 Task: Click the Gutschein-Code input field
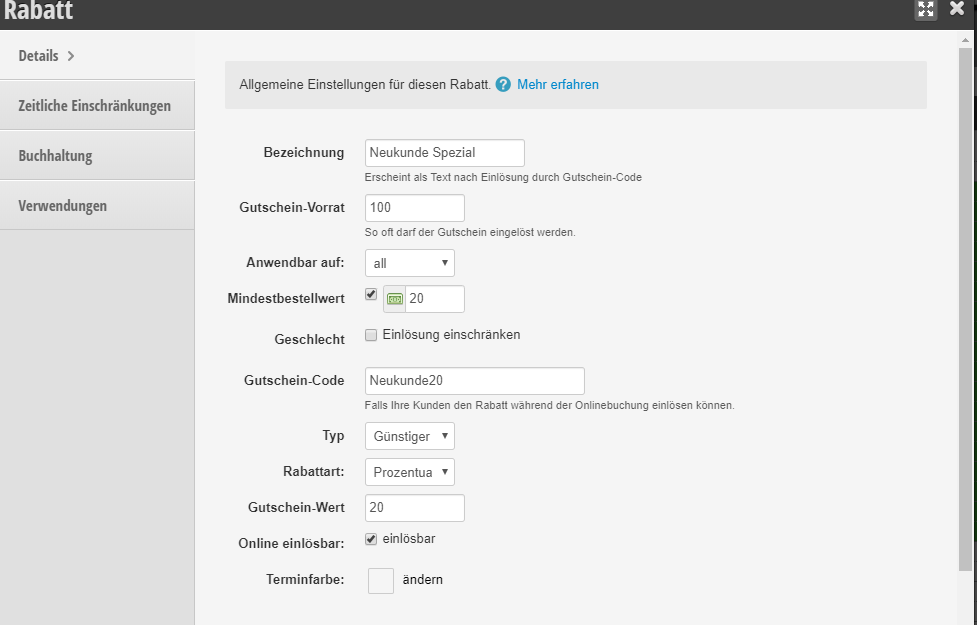pyautogui.click(x=475, y=381)
